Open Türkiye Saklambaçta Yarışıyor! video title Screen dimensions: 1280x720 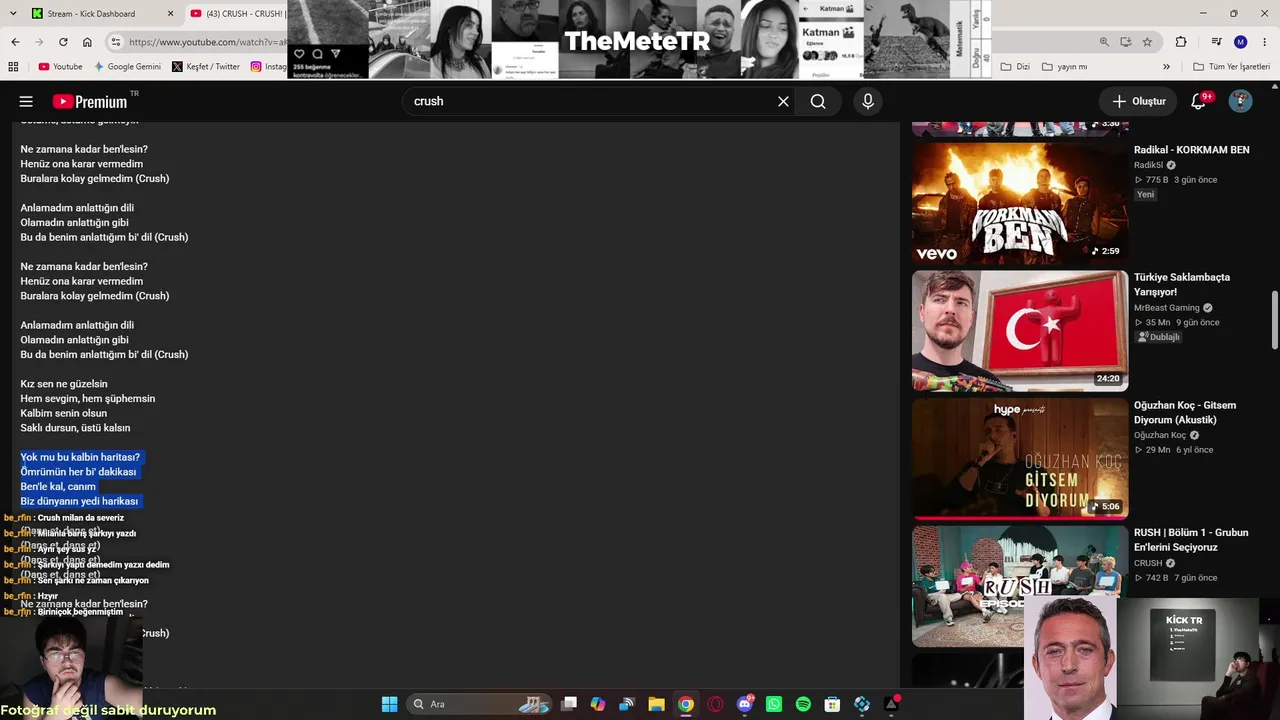click(1182, 285)
